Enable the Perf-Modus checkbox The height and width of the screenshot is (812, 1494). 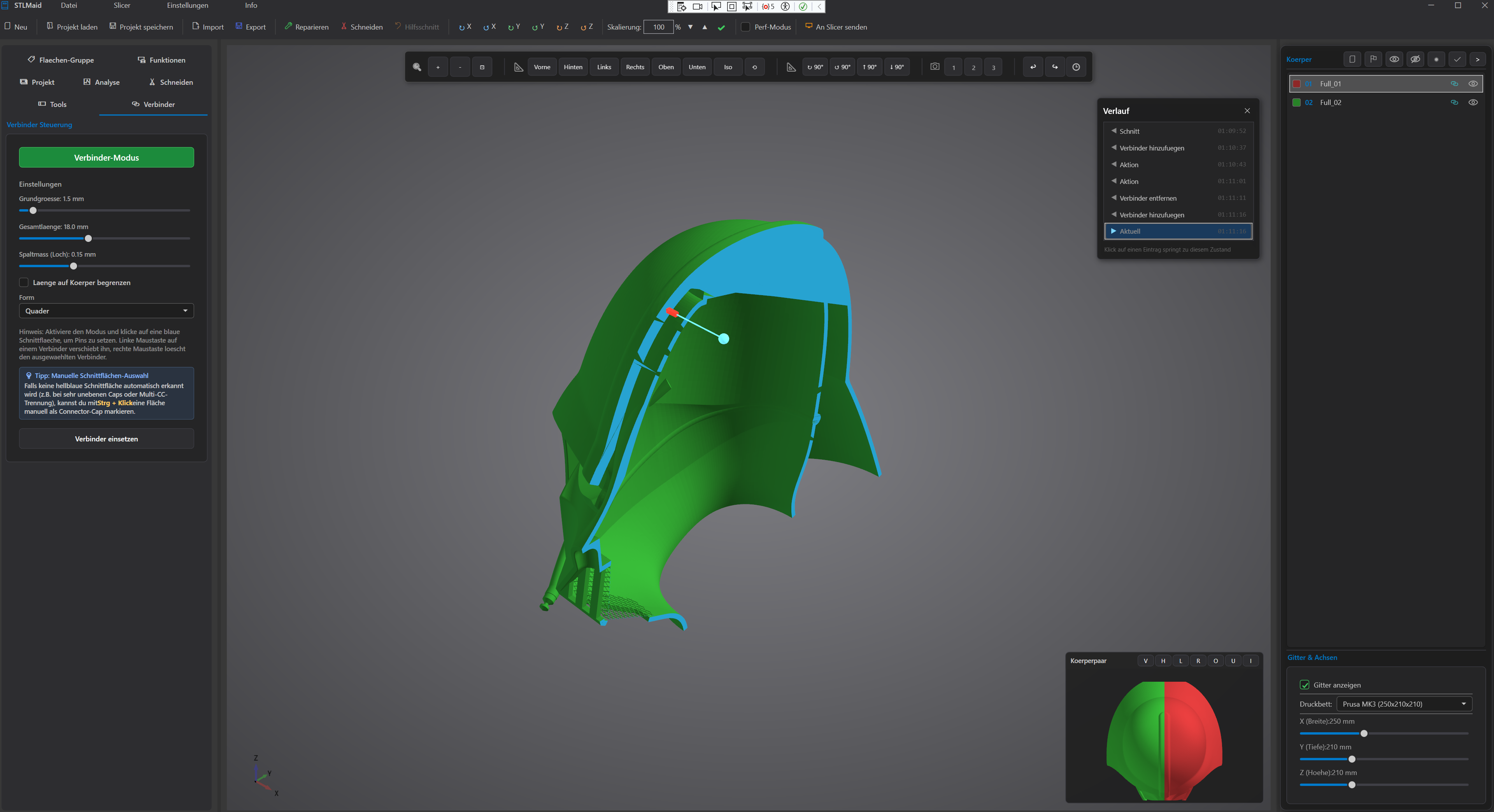(746, 27)
